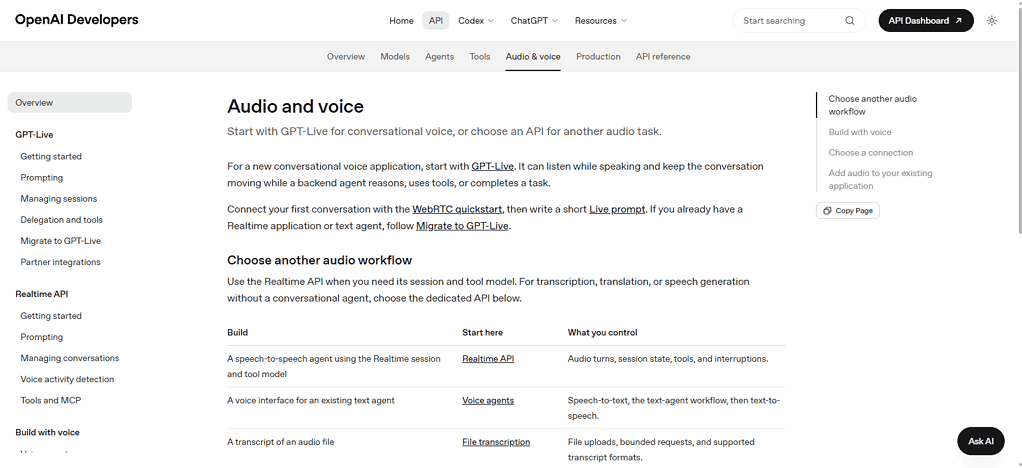Open Managing conversations sidebar item
The width and height of the screenshot is (1022, 468).
click(70, 358)
